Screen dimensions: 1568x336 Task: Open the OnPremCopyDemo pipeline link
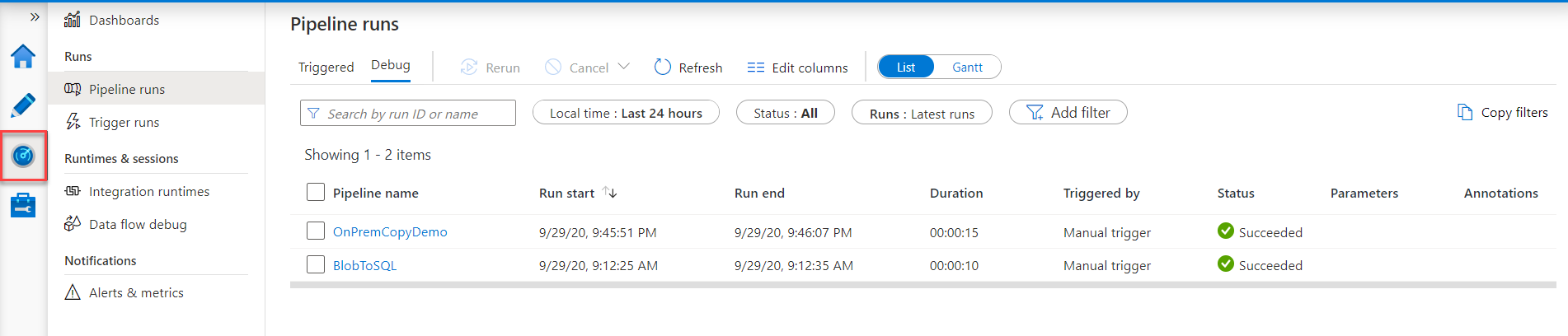(390, 232)
